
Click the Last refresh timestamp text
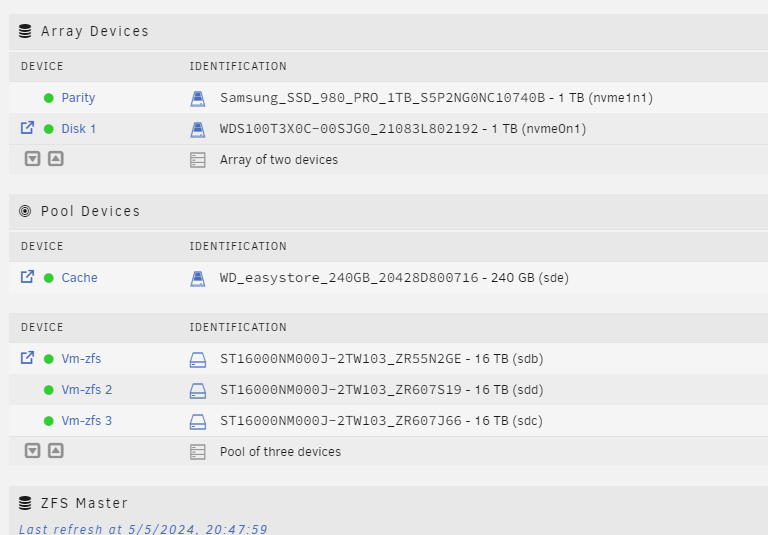coord(143,529)
